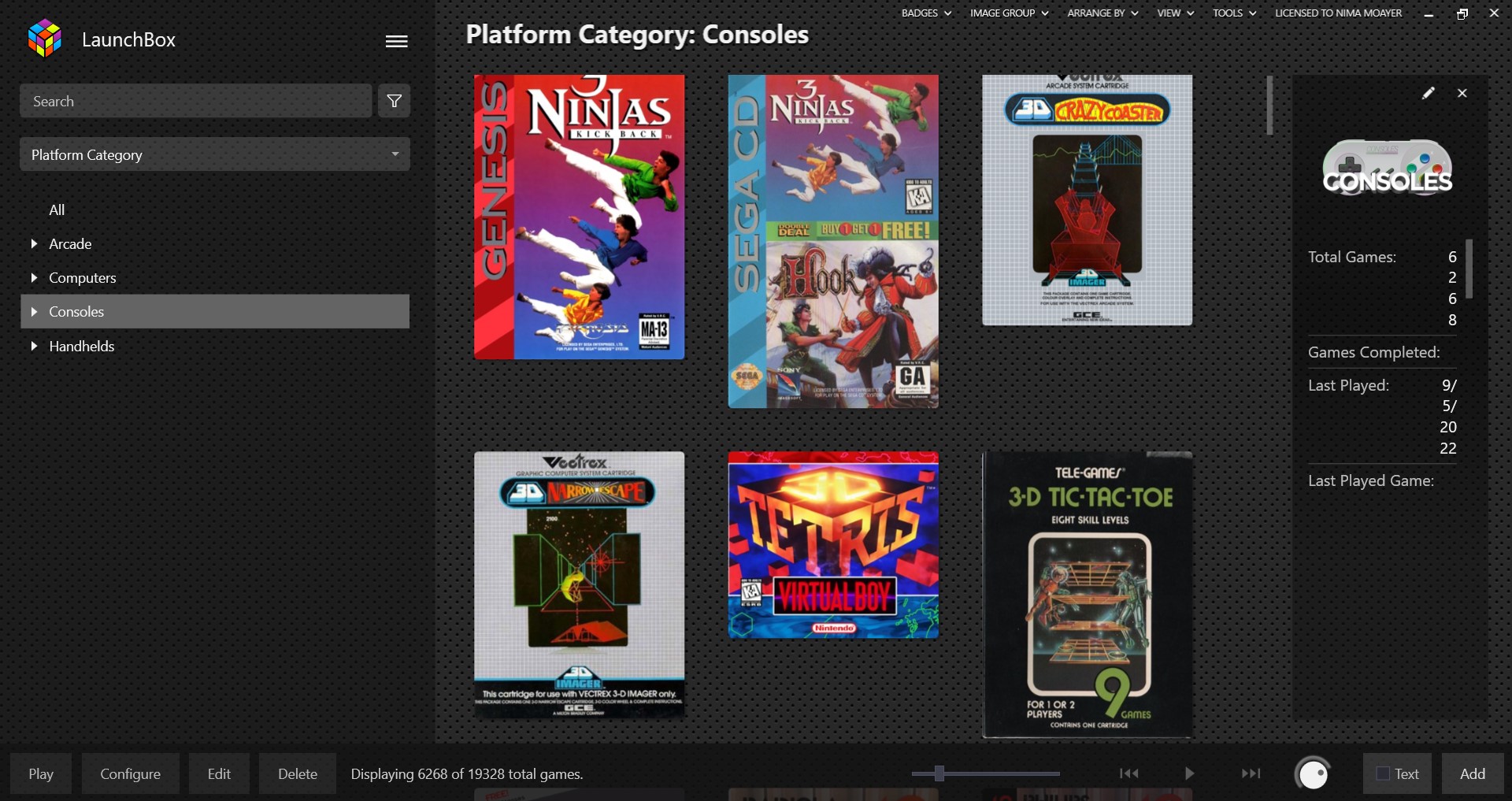1512x801 pixels.
Task: Click the Total Games label
Action: (1351, 257)
